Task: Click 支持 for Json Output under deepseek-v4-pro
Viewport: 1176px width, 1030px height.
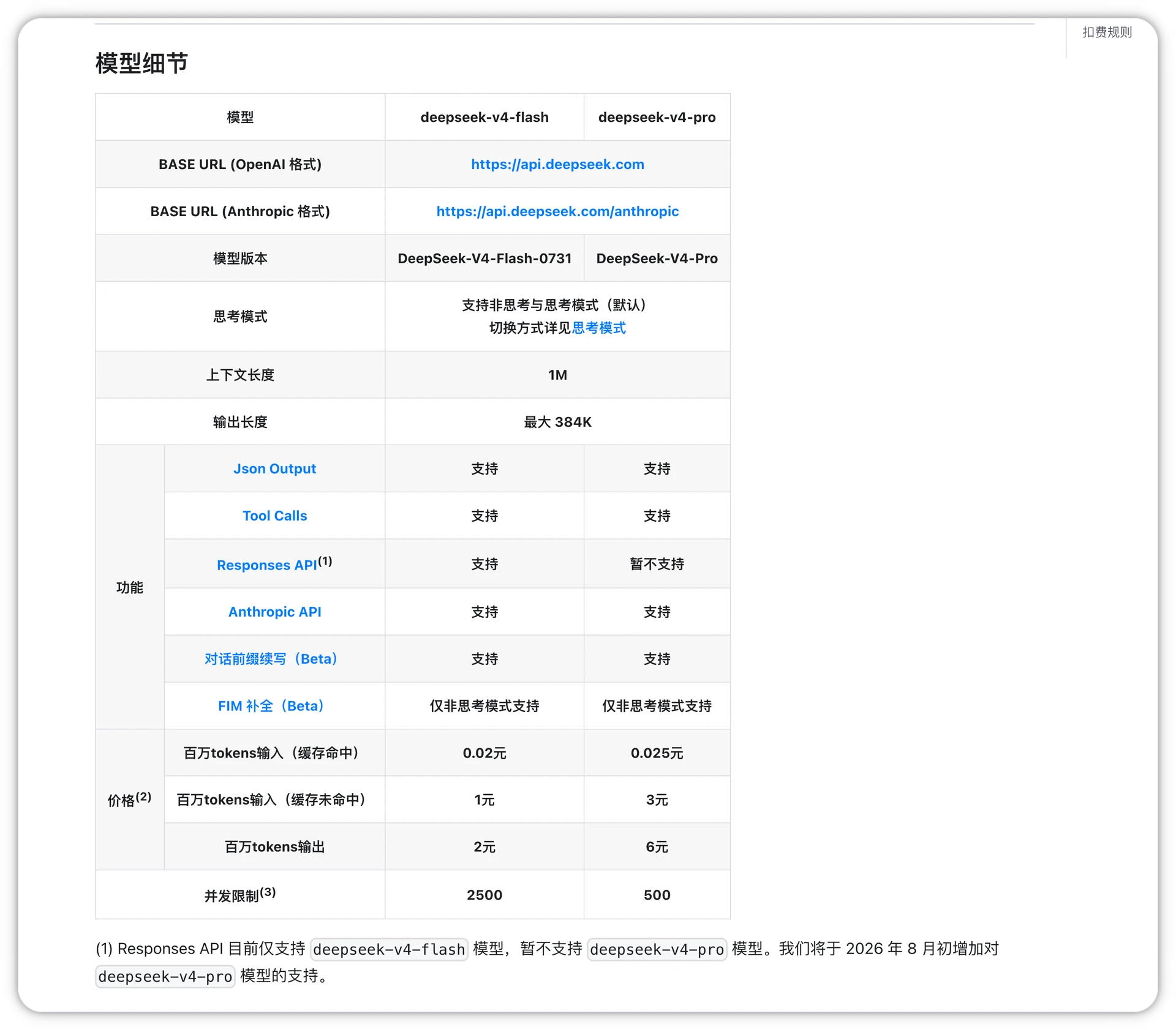Action: tap(657, 468)
